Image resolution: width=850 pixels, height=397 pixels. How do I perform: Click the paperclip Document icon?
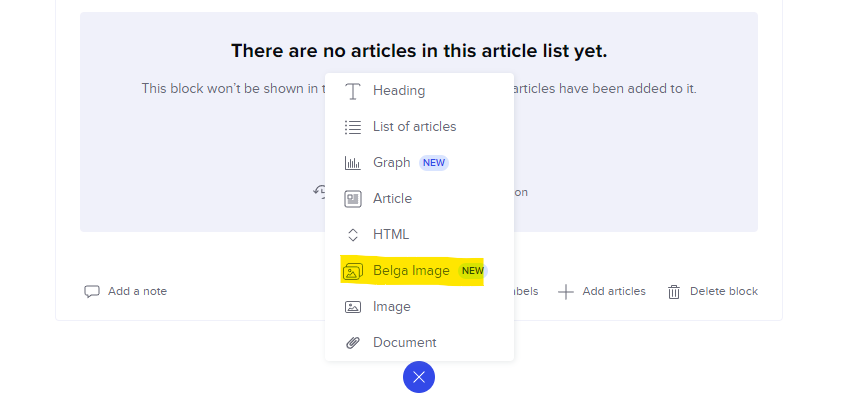pos(353,343)
